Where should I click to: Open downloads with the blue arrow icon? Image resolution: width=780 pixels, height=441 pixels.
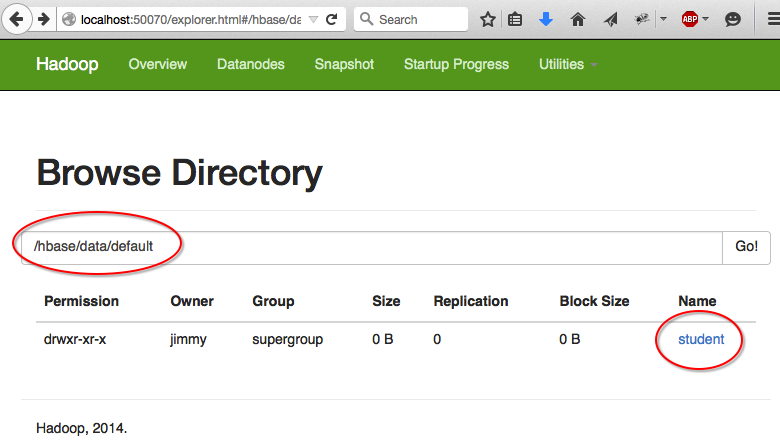(546, 19)
